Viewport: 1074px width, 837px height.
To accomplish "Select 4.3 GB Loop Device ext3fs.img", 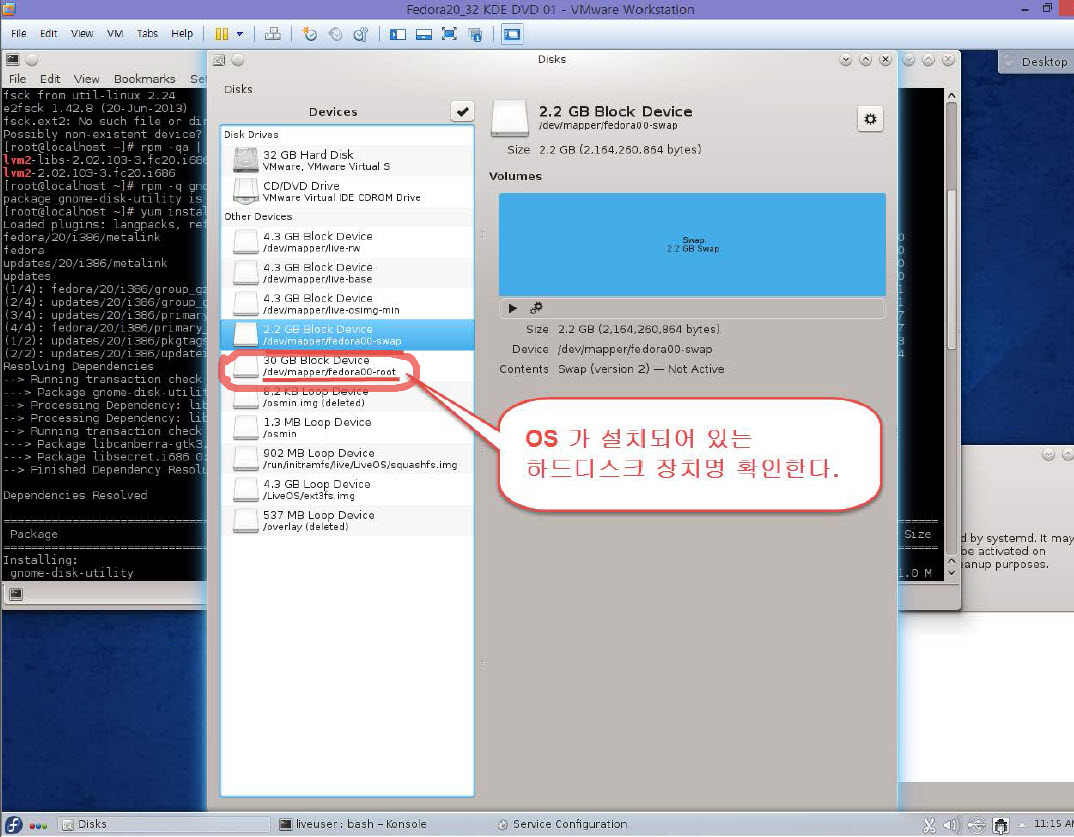I will [x=347, y=489].
